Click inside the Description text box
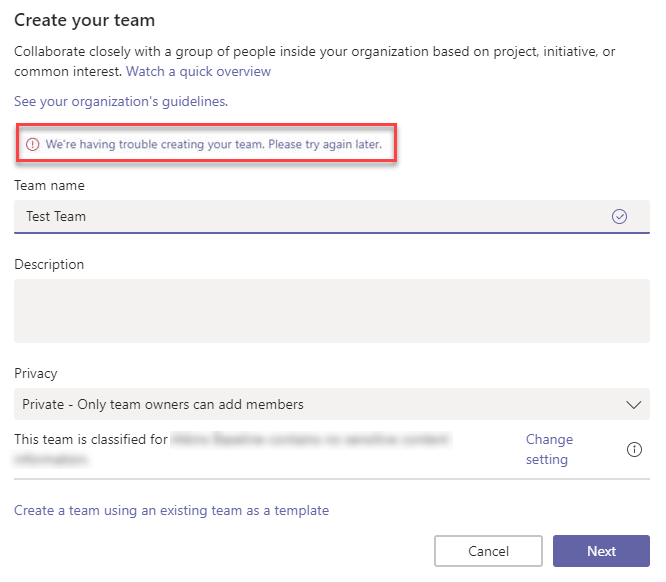The height and width of the screenshot is (582, 666). point(332,311)
